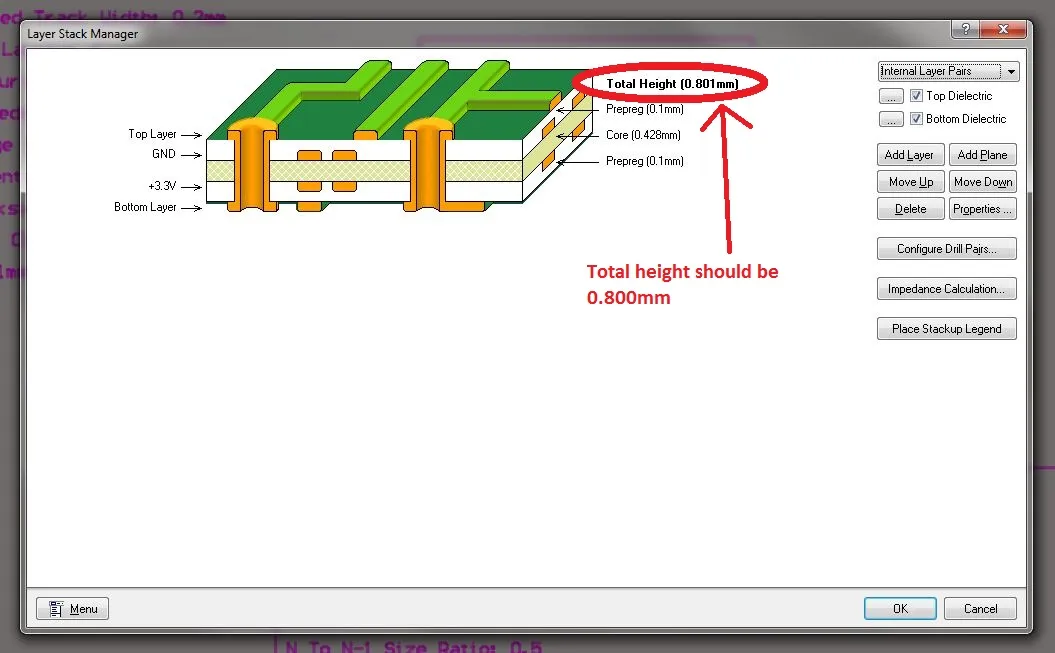
Task: Toggle the Top Dielectric checkbox
Action: [916, 96]
